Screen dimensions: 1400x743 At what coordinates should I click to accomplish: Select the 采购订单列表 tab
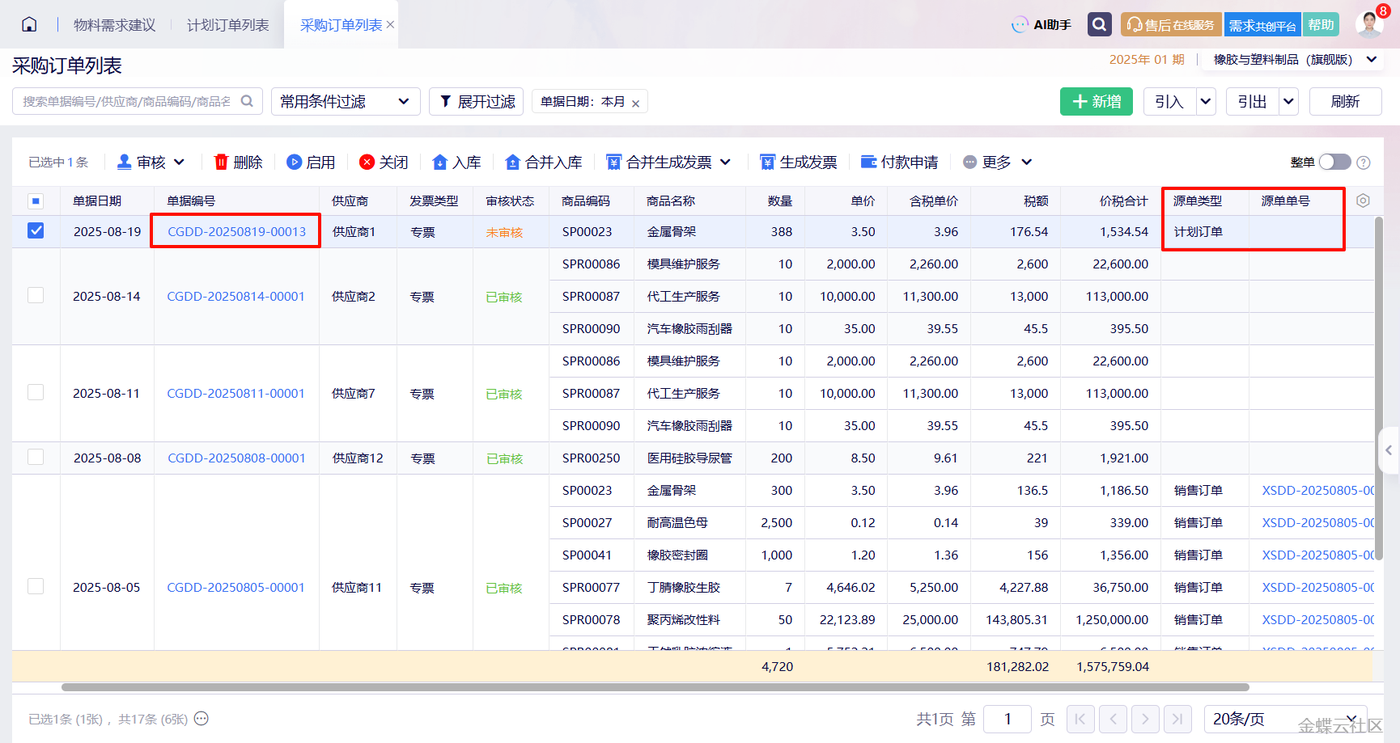pyautogui.click(x=341, y=25)
